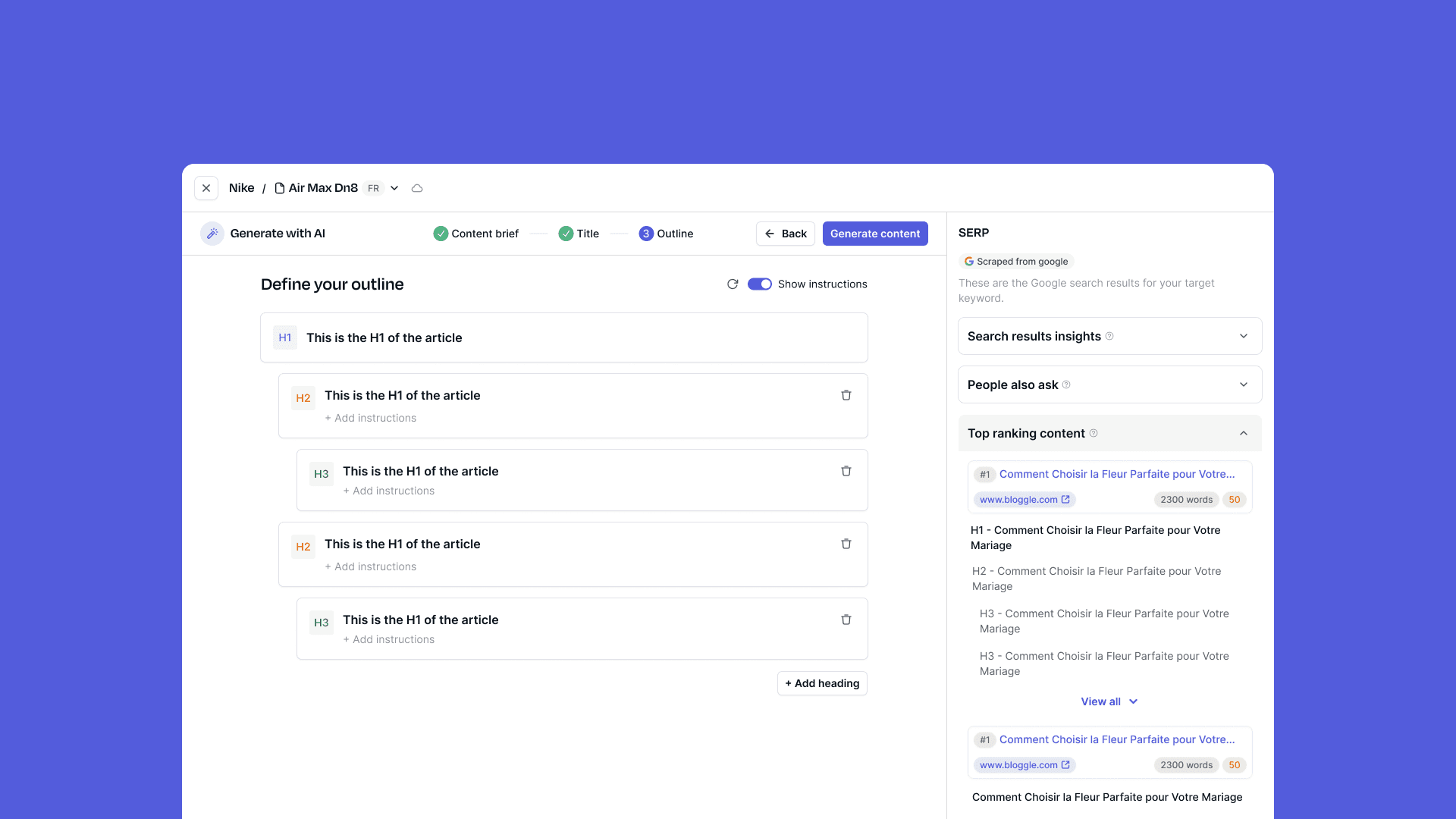
Task: Open the Air Max Dn8 language dropdown
Action: click(394, 188)
